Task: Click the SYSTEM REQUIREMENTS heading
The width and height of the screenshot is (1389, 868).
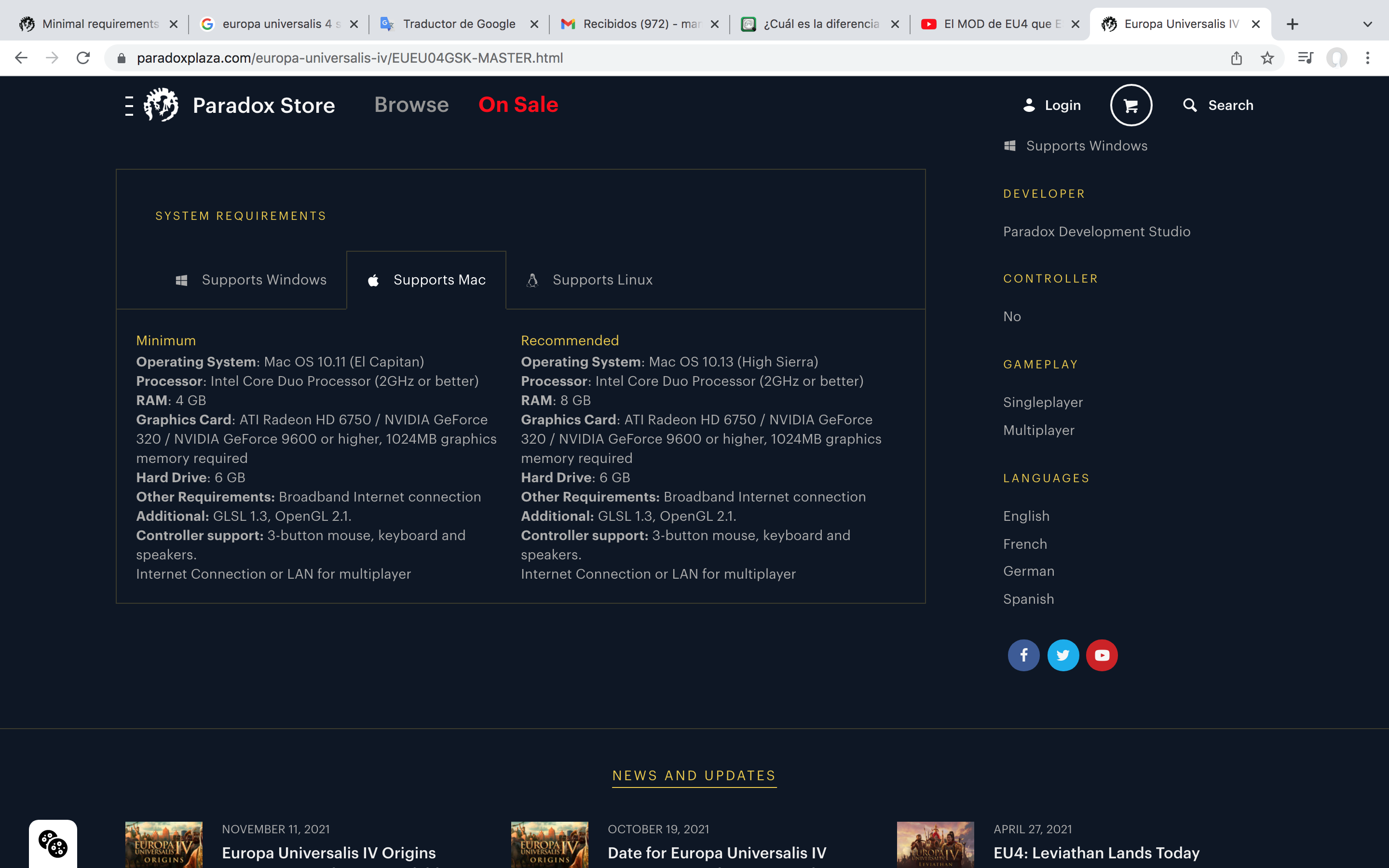Action: click(x=241, y=216)
